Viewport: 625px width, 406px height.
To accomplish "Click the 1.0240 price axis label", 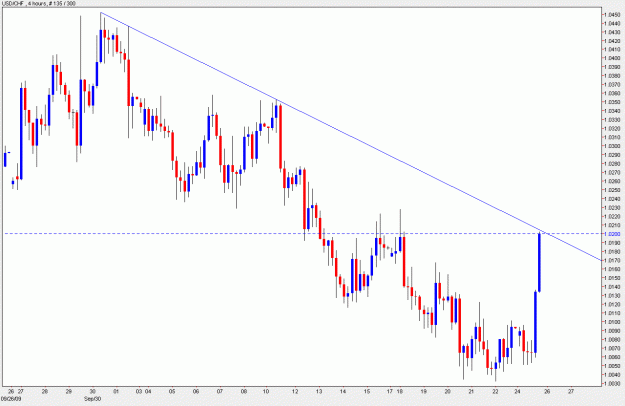I will pos(612,198).
